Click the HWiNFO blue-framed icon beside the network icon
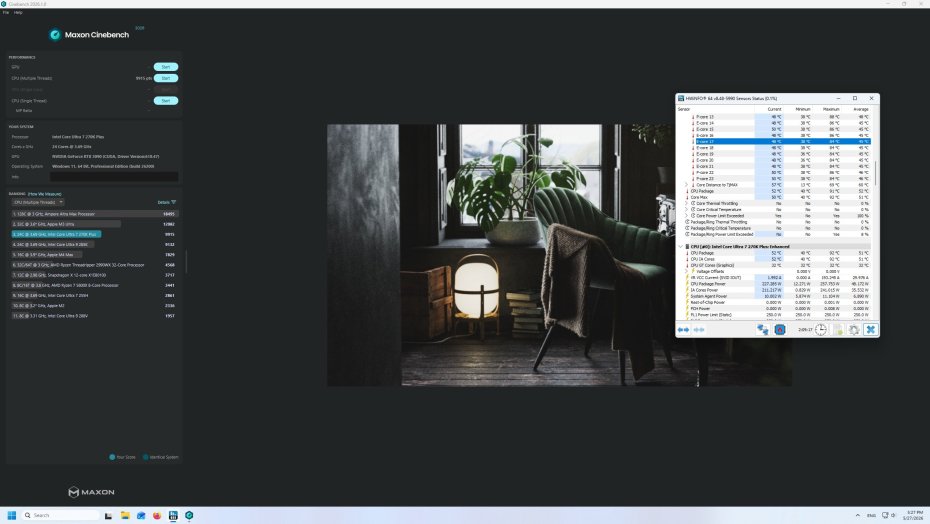 point(780,330)
